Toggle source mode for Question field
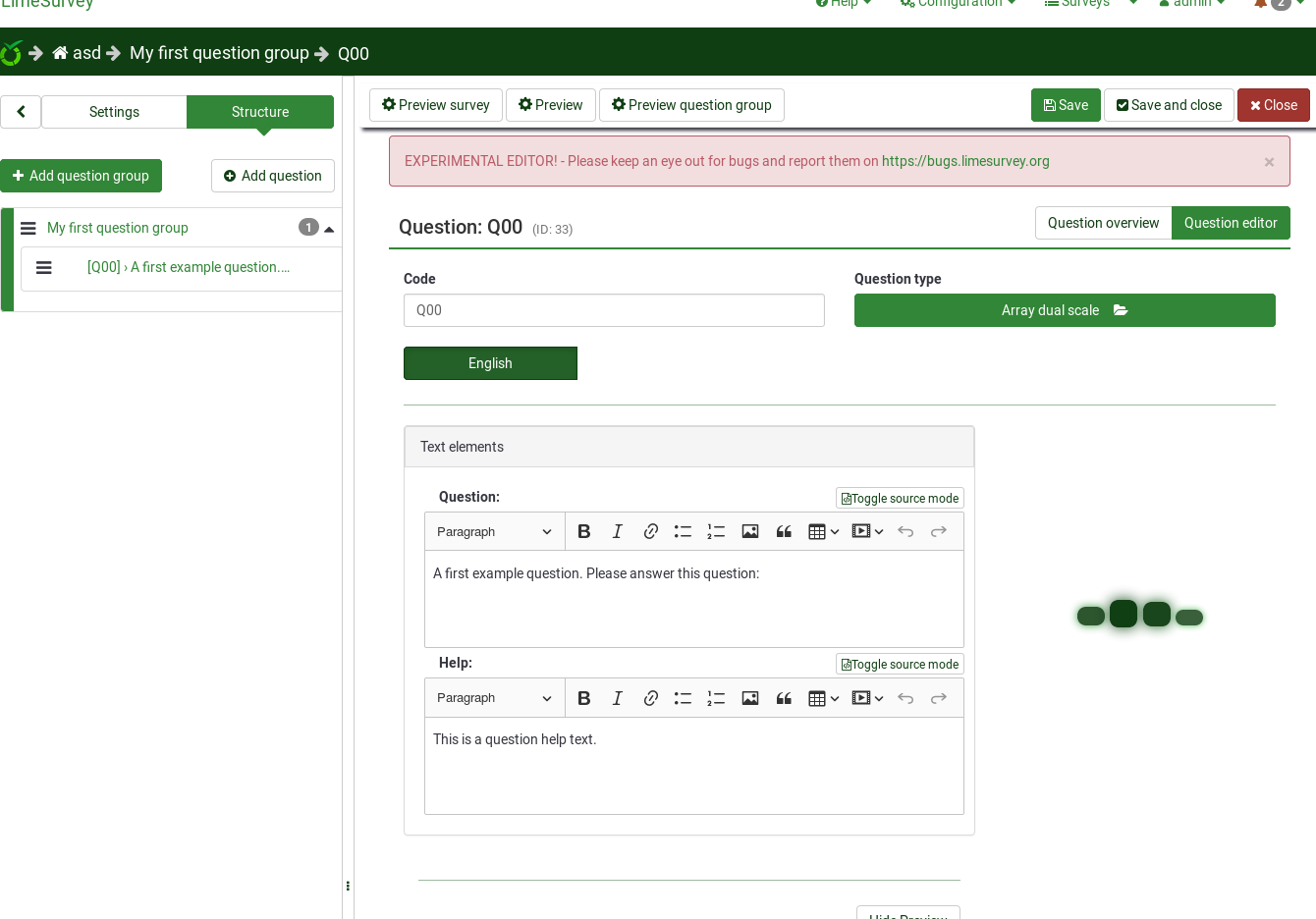Image resolution: width=1316 pixels, height=919 pixels. [x=900, y=499]
